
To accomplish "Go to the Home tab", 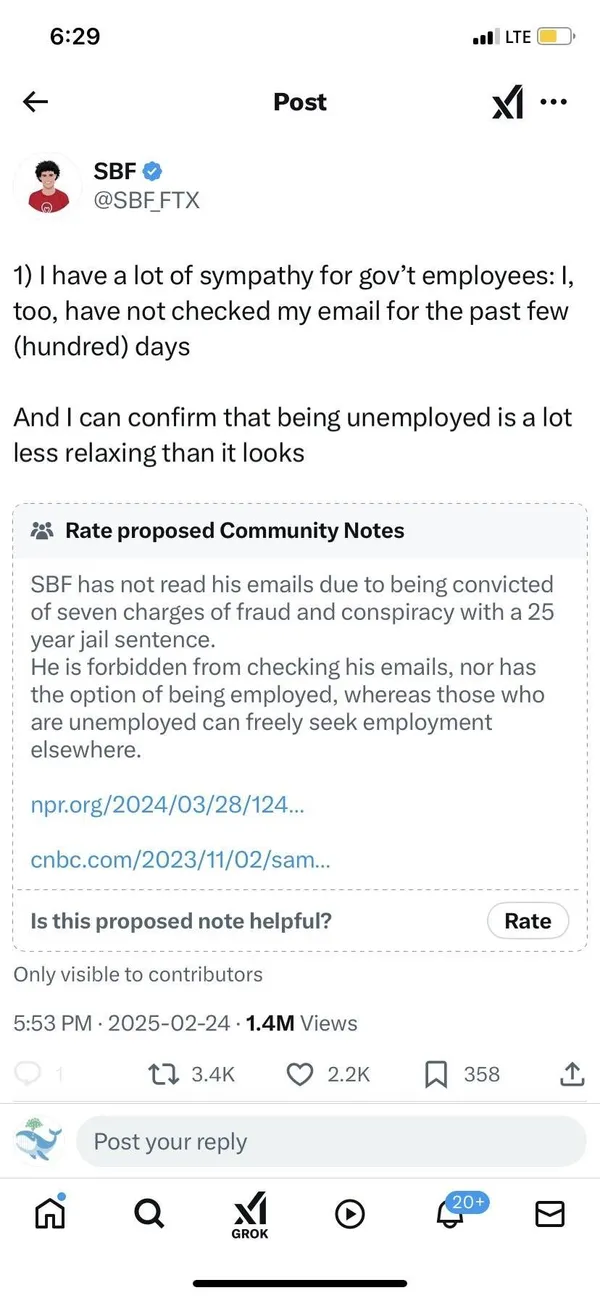I will 49,1213.
